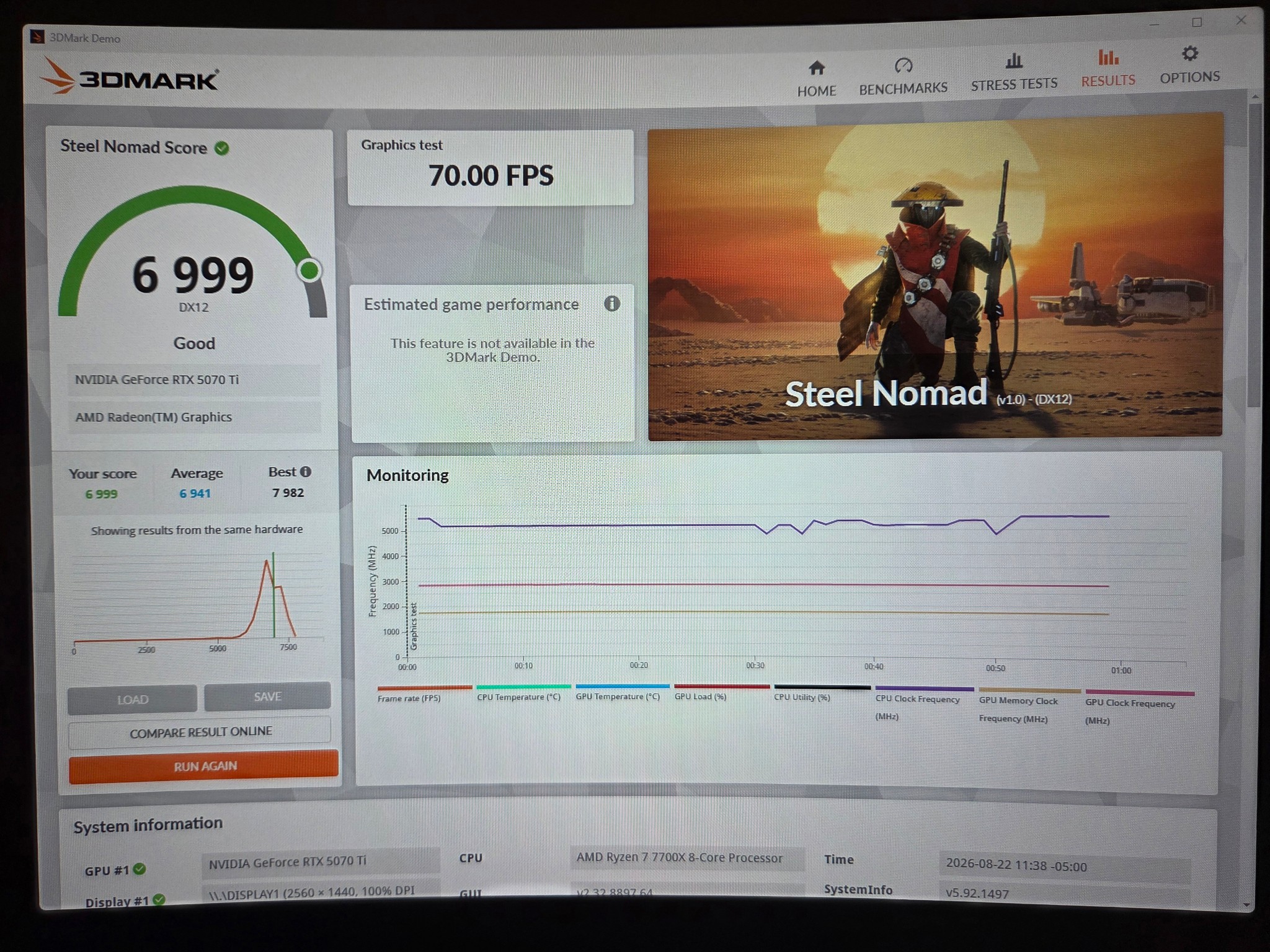Select NVIDIA GeForce RTX 5070 Ti under score
This screenshot has height=952, width=1270.
[x=193, y=379]
